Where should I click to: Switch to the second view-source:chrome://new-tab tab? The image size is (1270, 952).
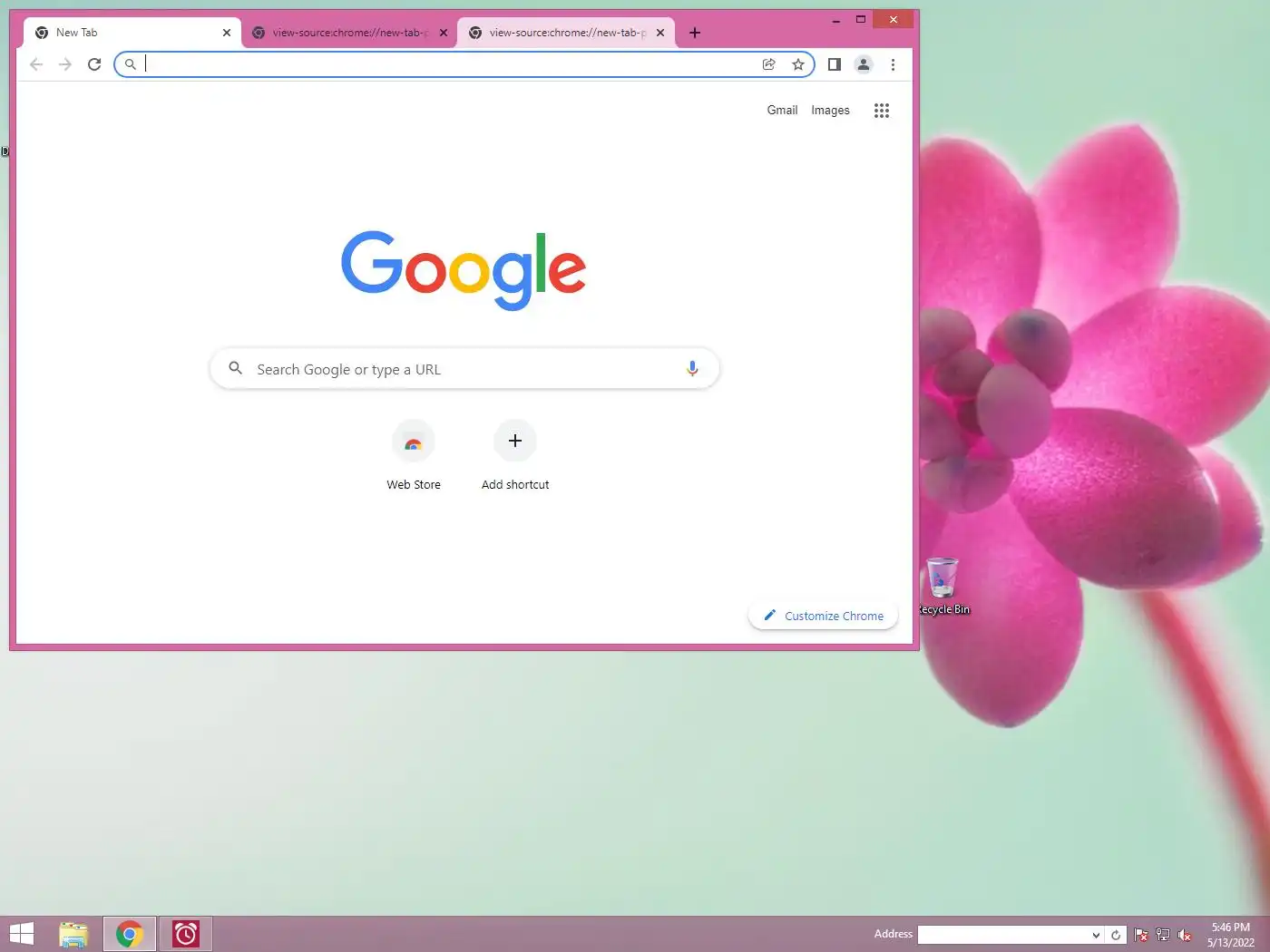[566, 33]
